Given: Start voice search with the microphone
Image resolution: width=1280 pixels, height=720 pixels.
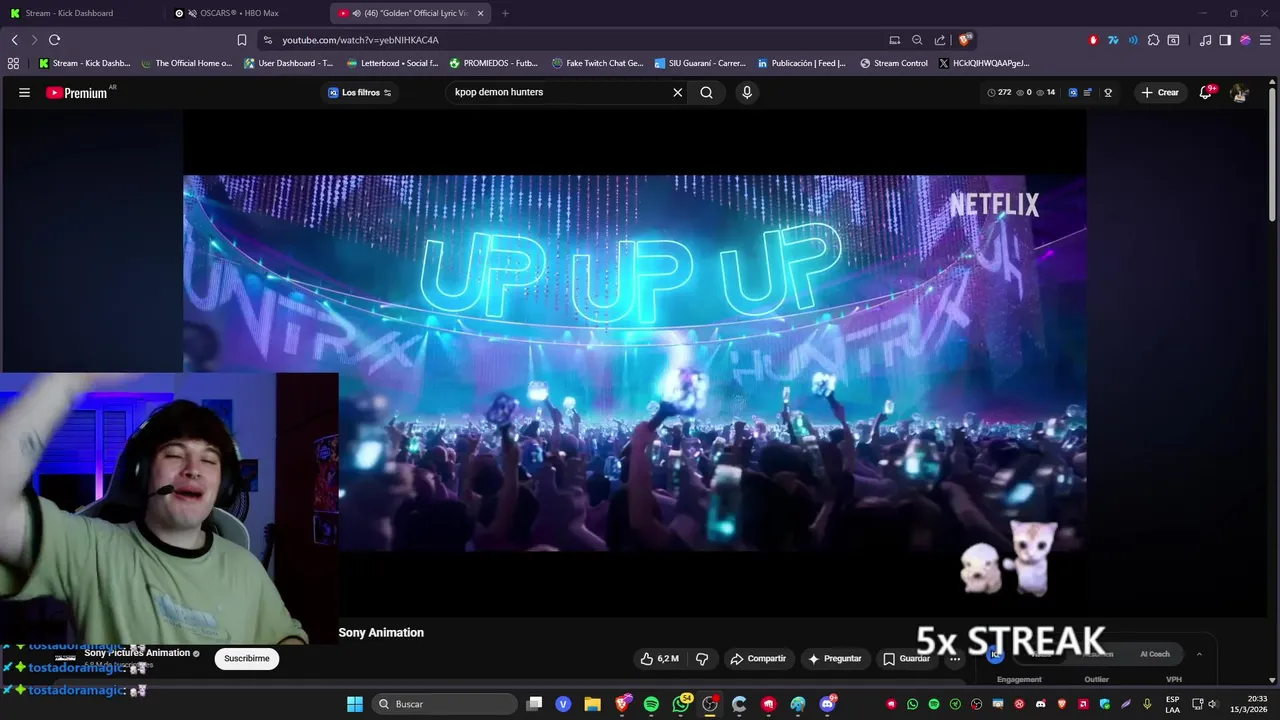Looking at the screenshot, I should pyautogui.click(x=746, y=92).
